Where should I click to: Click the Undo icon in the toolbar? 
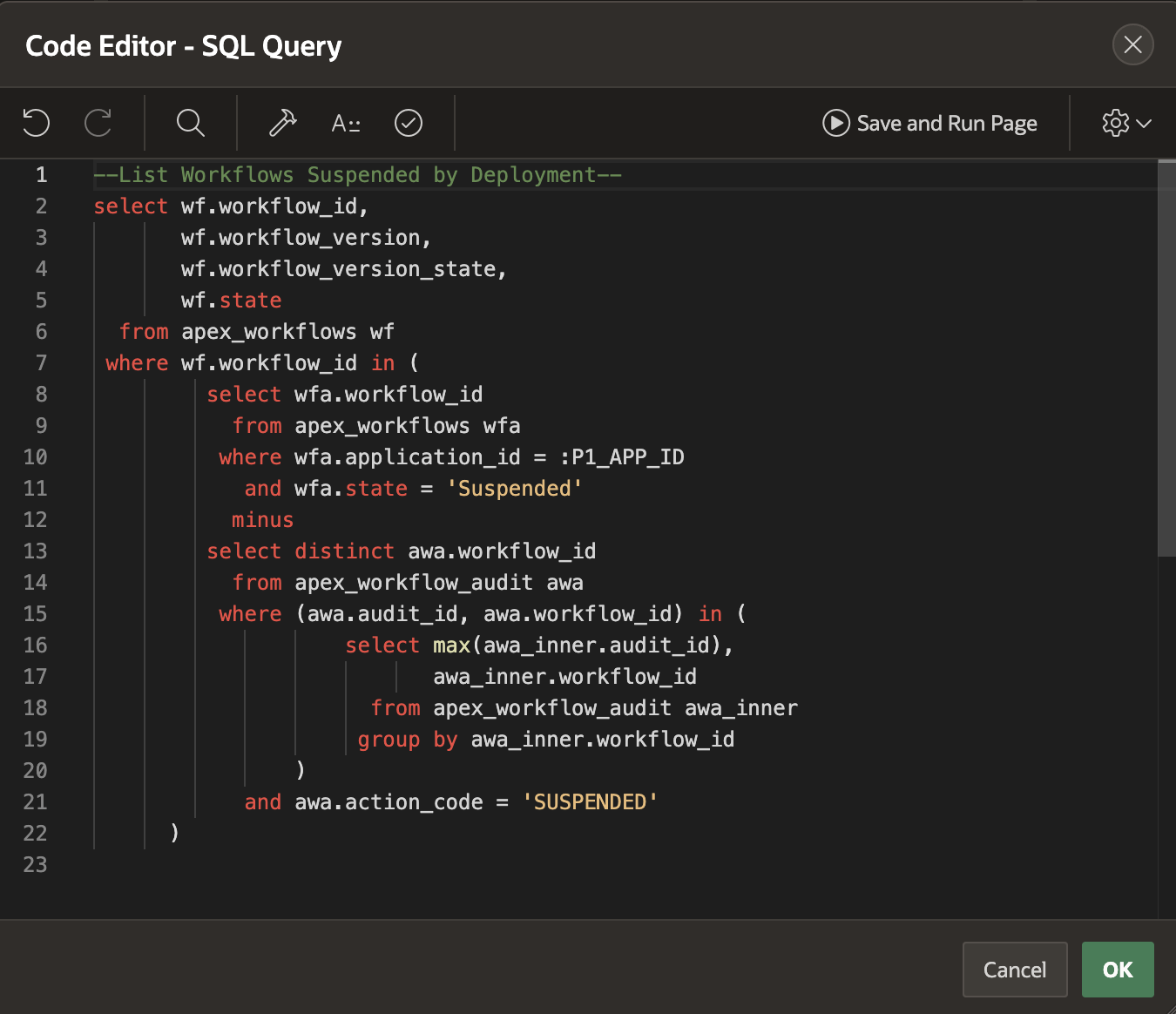pos(36,123)
